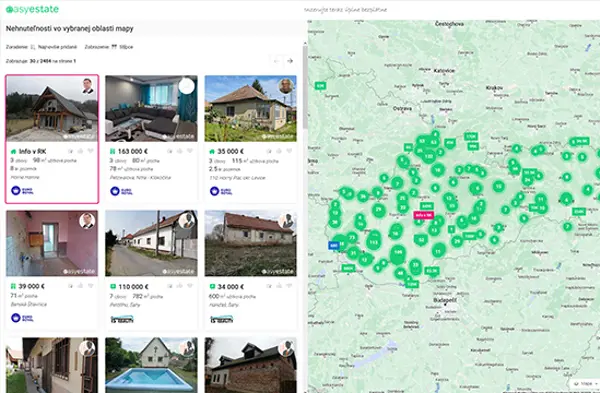The height and width of the screenshot is (393, 600).
Task: Toggle heart favorite on the 39 000 € listing
Action: click(x=90, y=285)
